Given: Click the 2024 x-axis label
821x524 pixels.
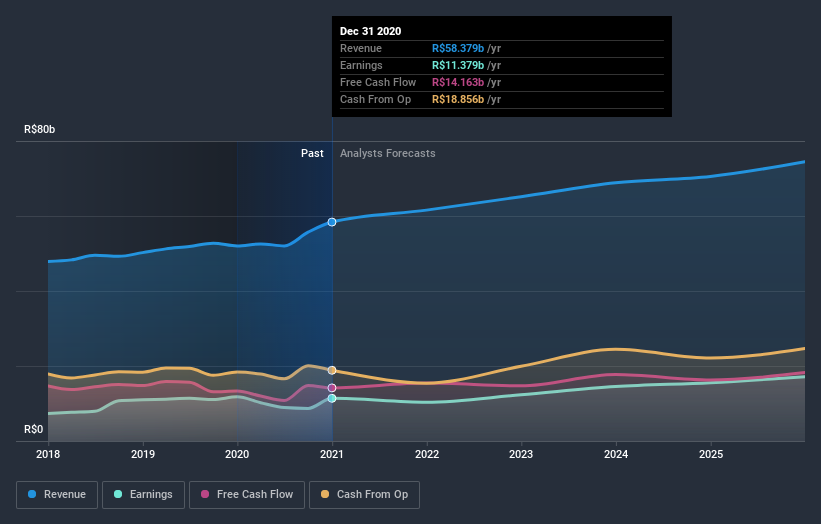Looking at the screenshot, I should click(616, 454).
